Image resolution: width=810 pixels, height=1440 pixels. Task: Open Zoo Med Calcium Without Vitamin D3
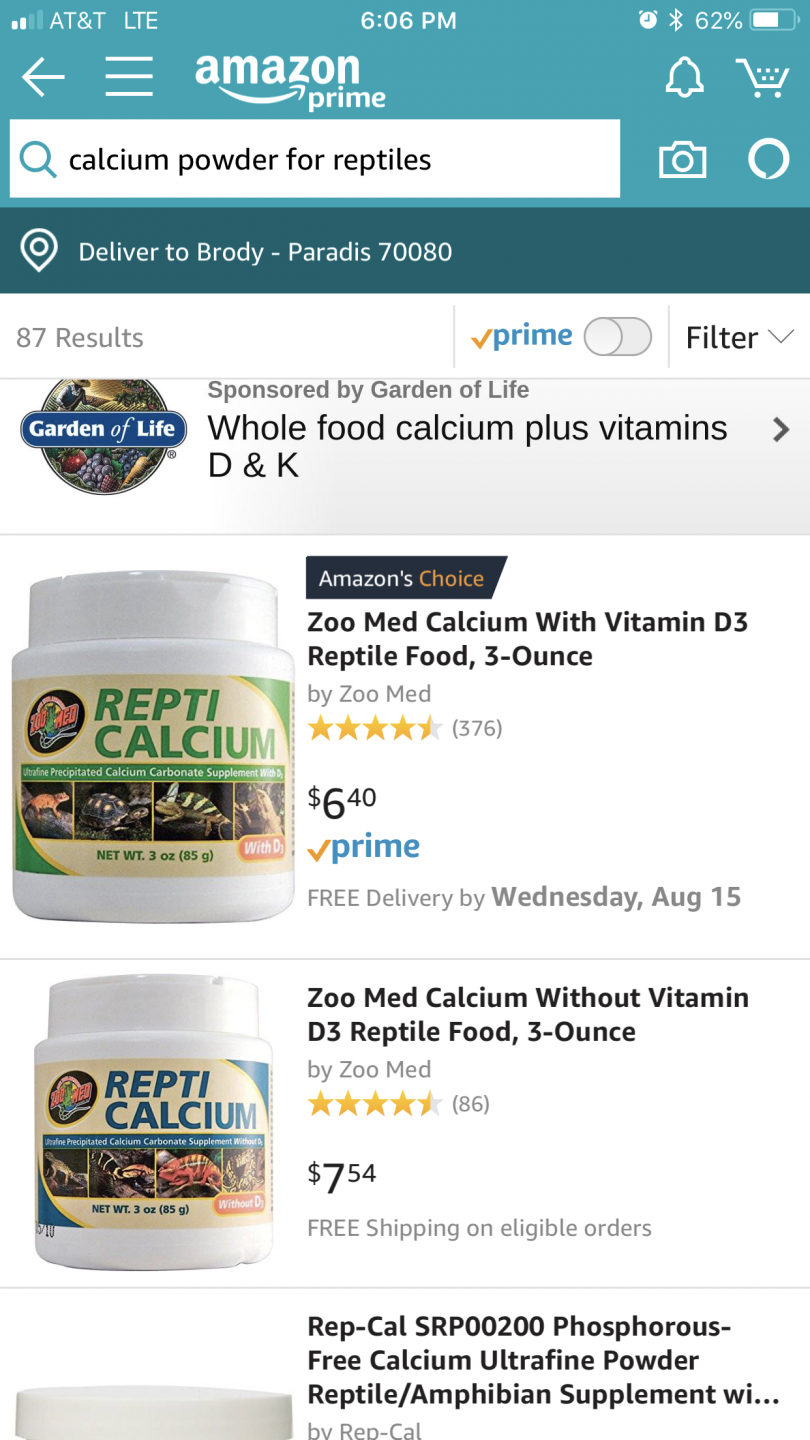click(527, 1014)
